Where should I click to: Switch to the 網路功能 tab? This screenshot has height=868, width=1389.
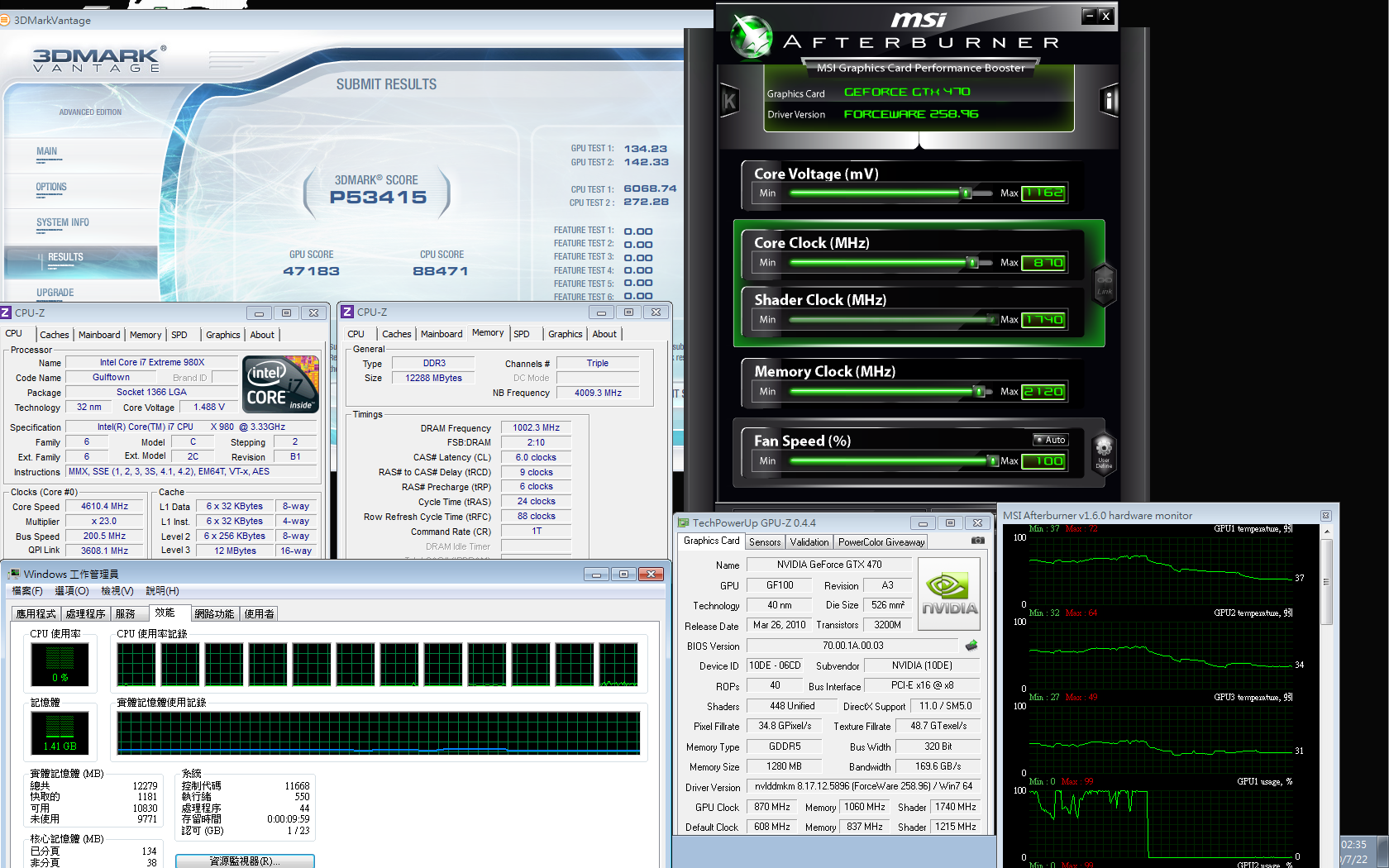[215, 613]
